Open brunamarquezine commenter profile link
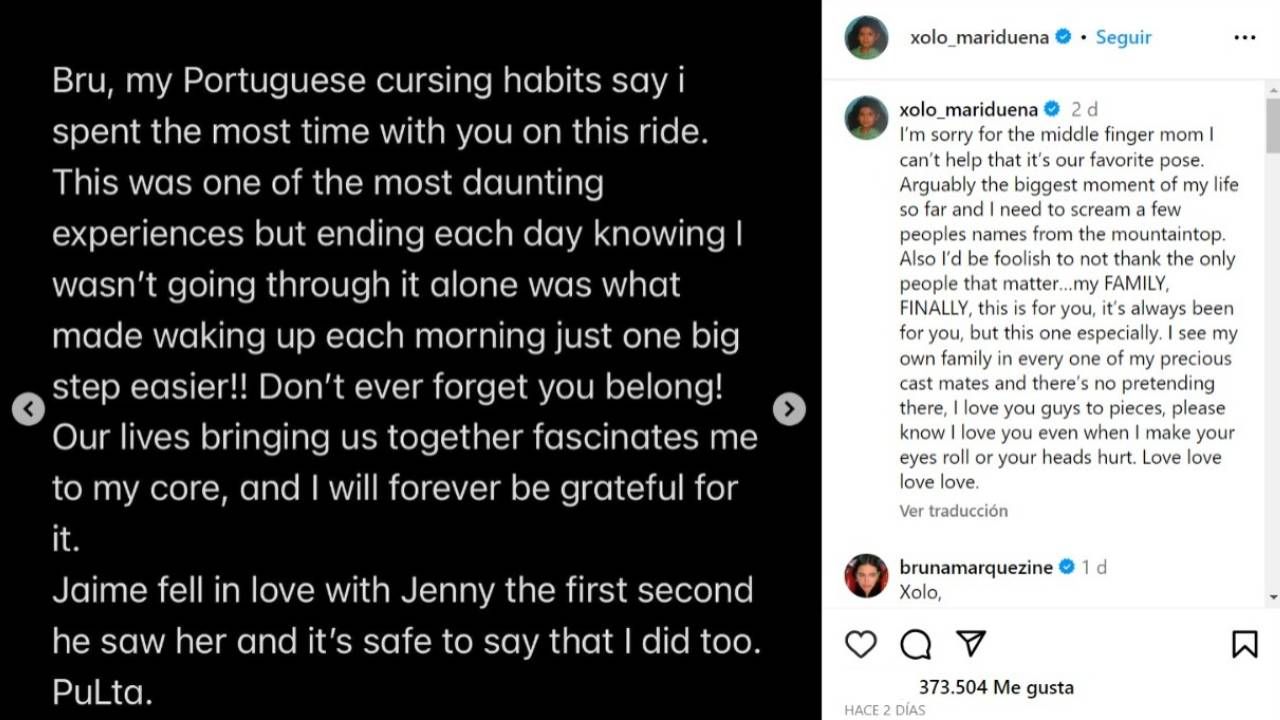Image resolution: width=1280 pixels, height=720 pixels. [x=976, y=567]
